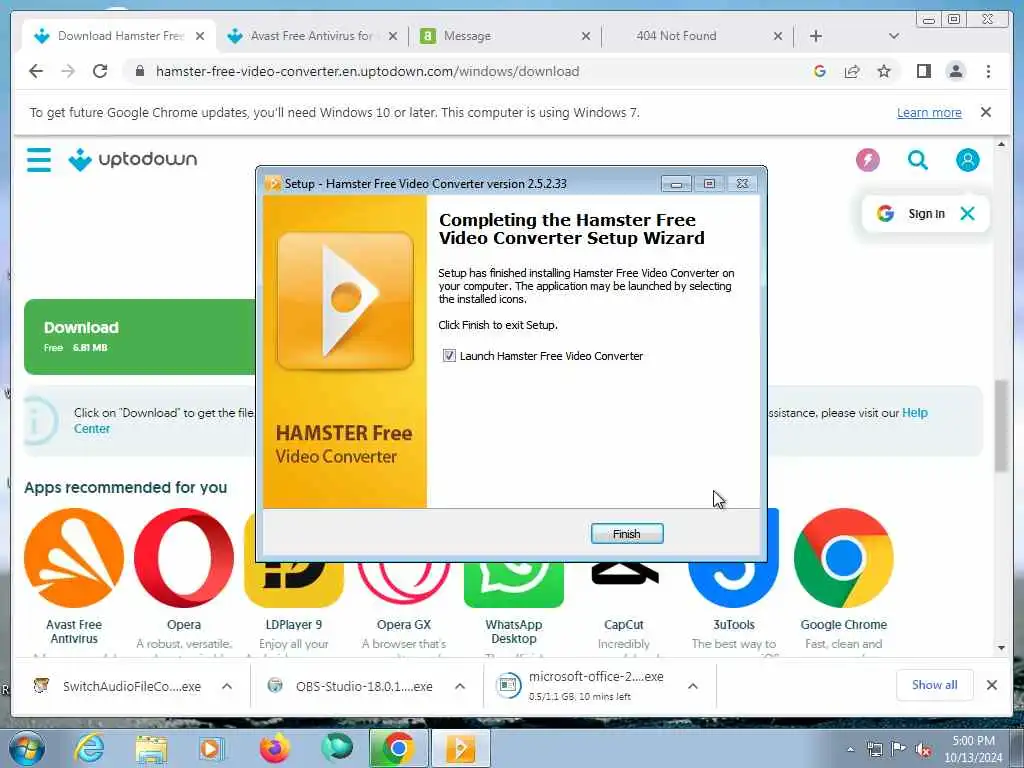Switch to the Message tab
Screen dimensions: 1024x768
tap(467, 36)
